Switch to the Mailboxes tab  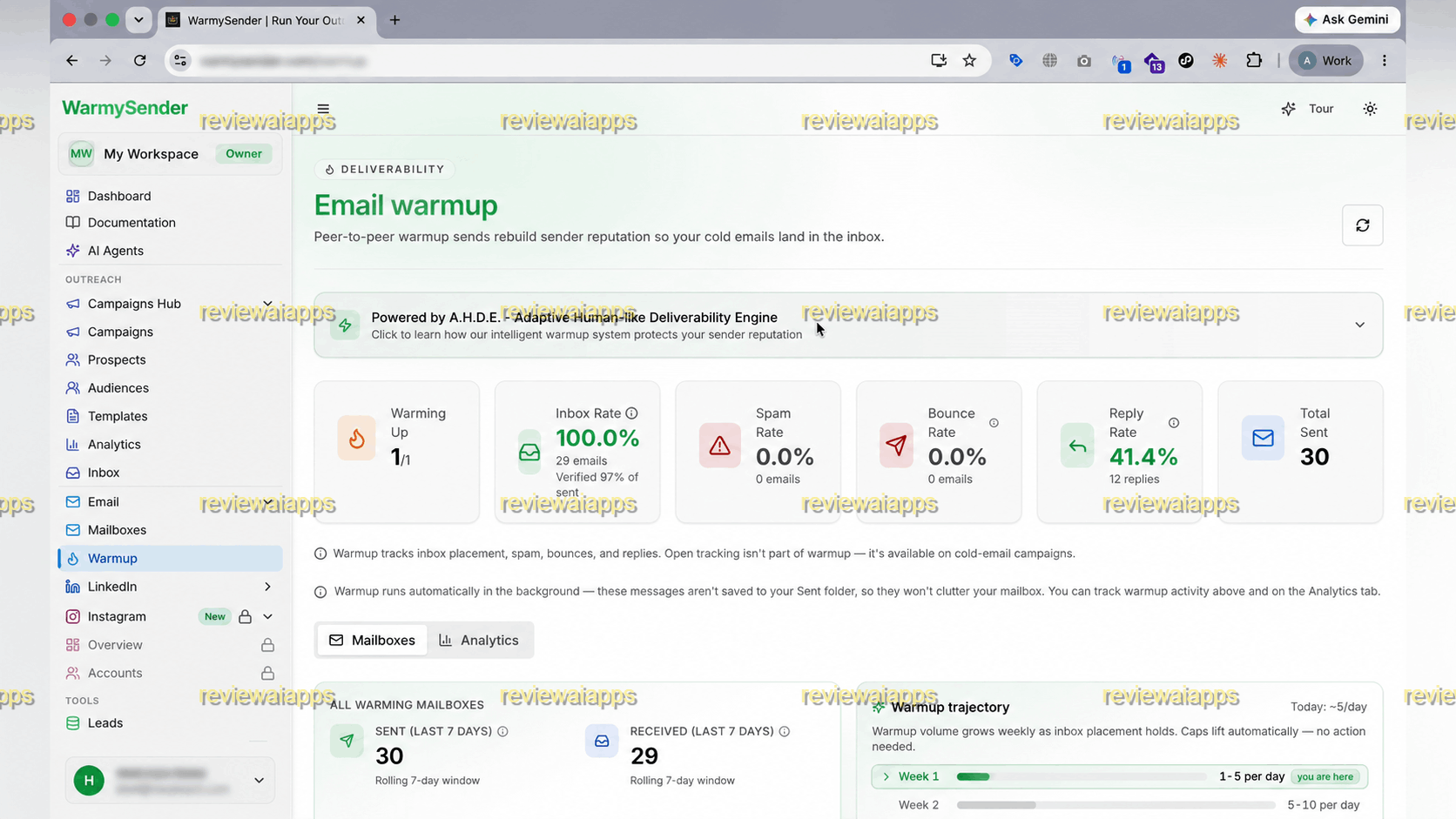(x=372, y=641)
